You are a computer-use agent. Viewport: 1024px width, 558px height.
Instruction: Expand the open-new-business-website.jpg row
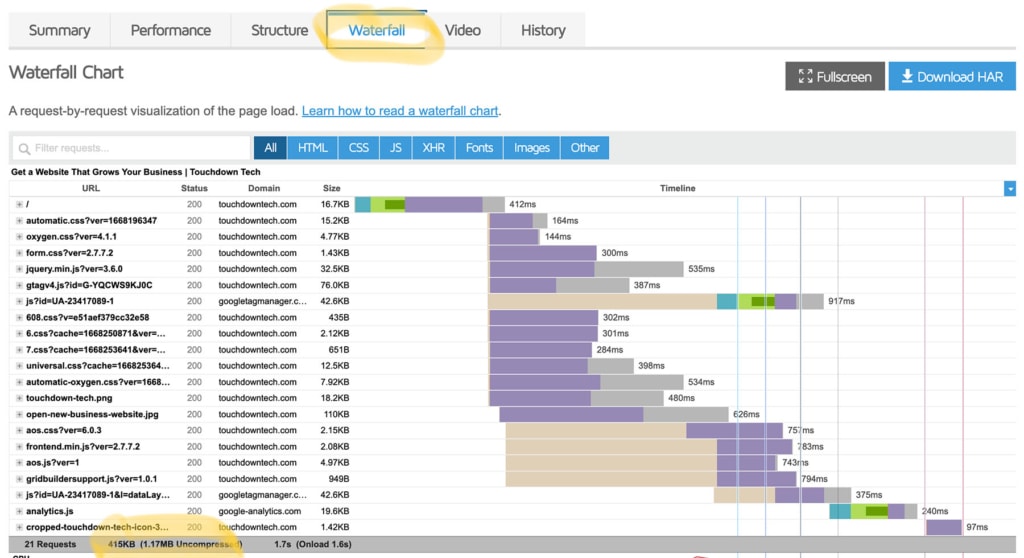pyautogui.click(x=19, y=414)
